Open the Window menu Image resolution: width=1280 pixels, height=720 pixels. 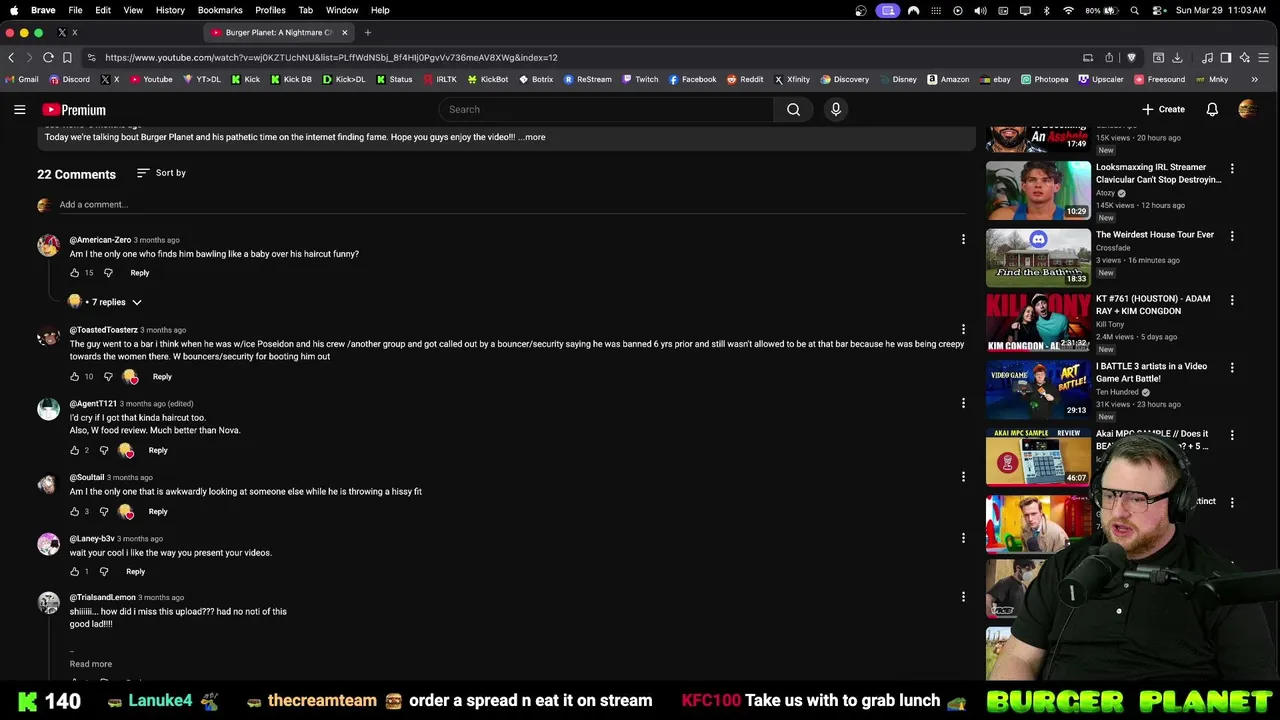342,10
